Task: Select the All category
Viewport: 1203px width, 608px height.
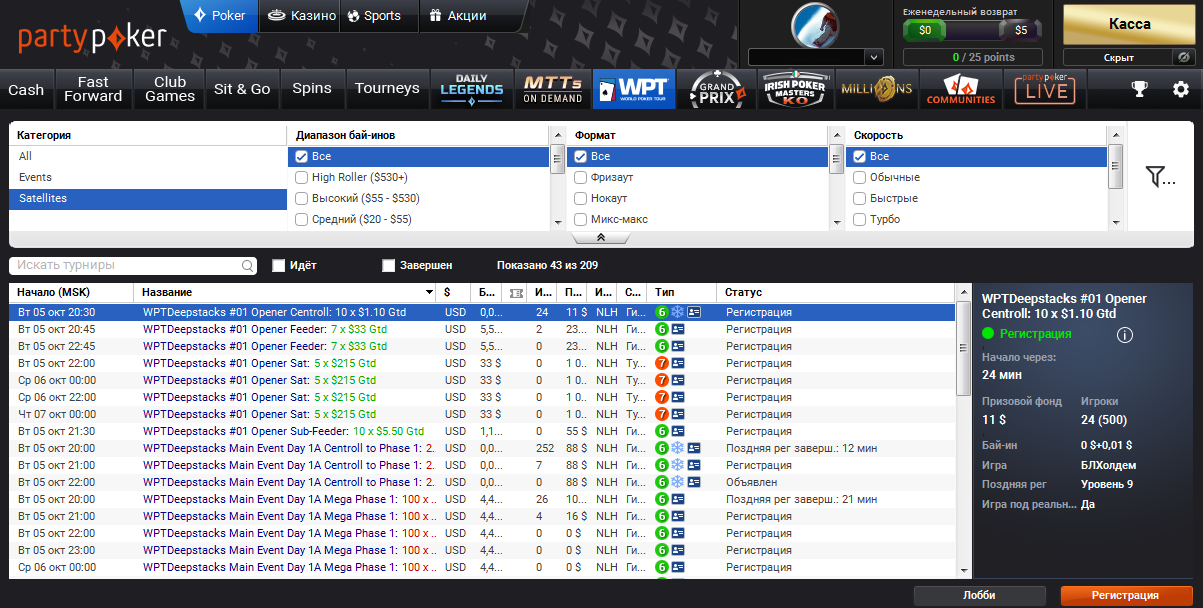Action: (148, 157)
